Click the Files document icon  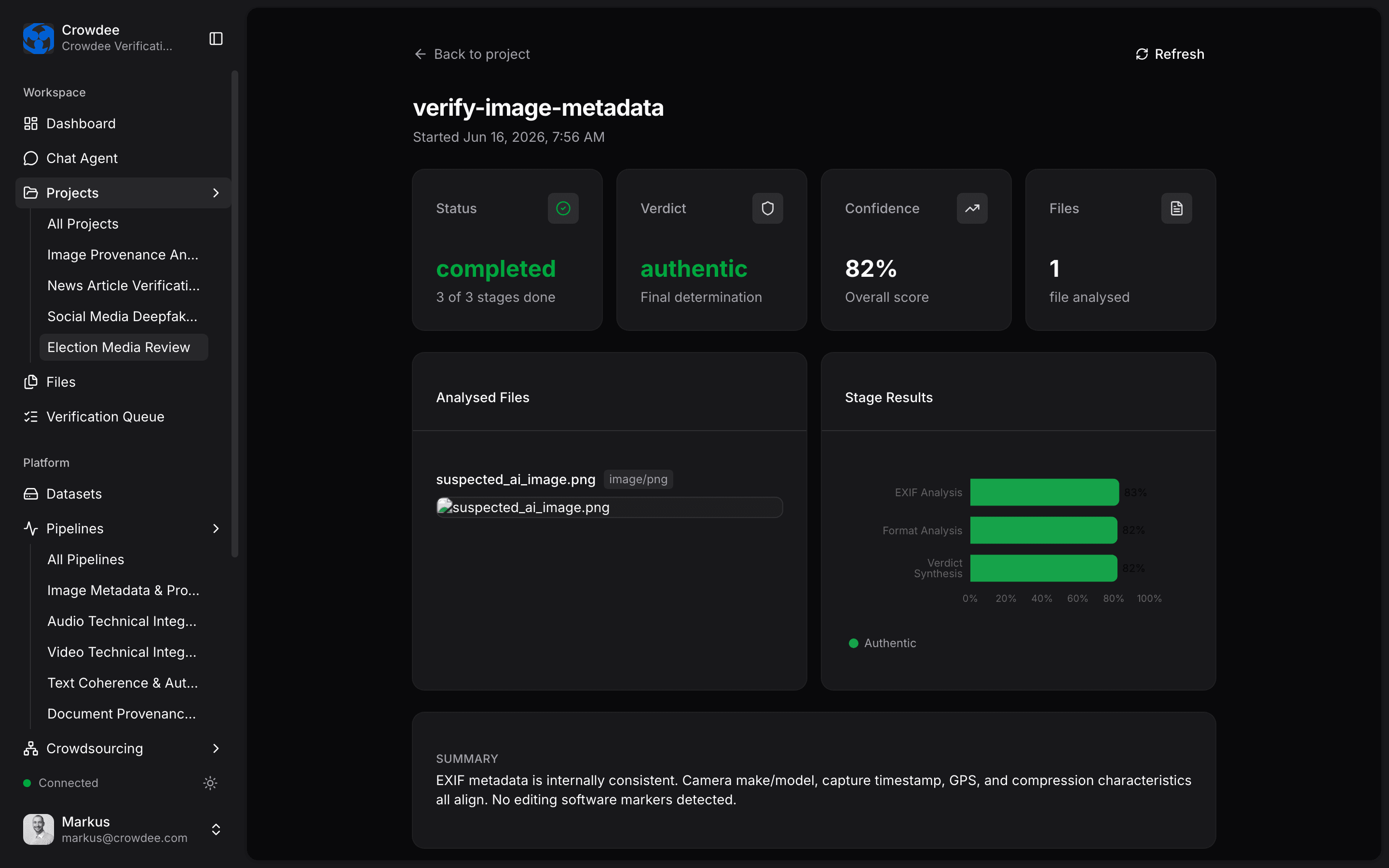[x=1177, y=208]
